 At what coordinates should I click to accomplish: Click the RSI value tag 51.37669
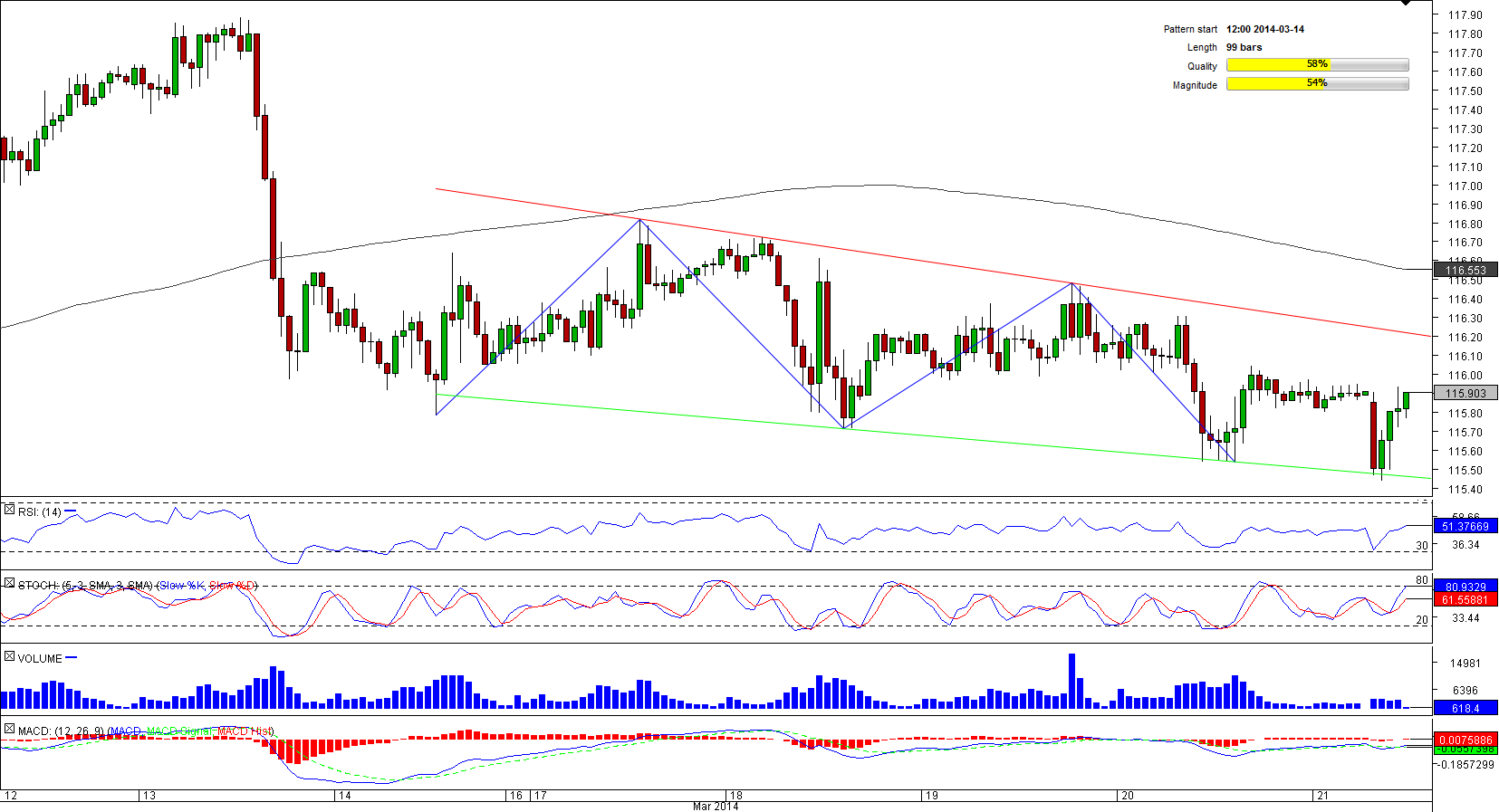[x=1465, y=526]
